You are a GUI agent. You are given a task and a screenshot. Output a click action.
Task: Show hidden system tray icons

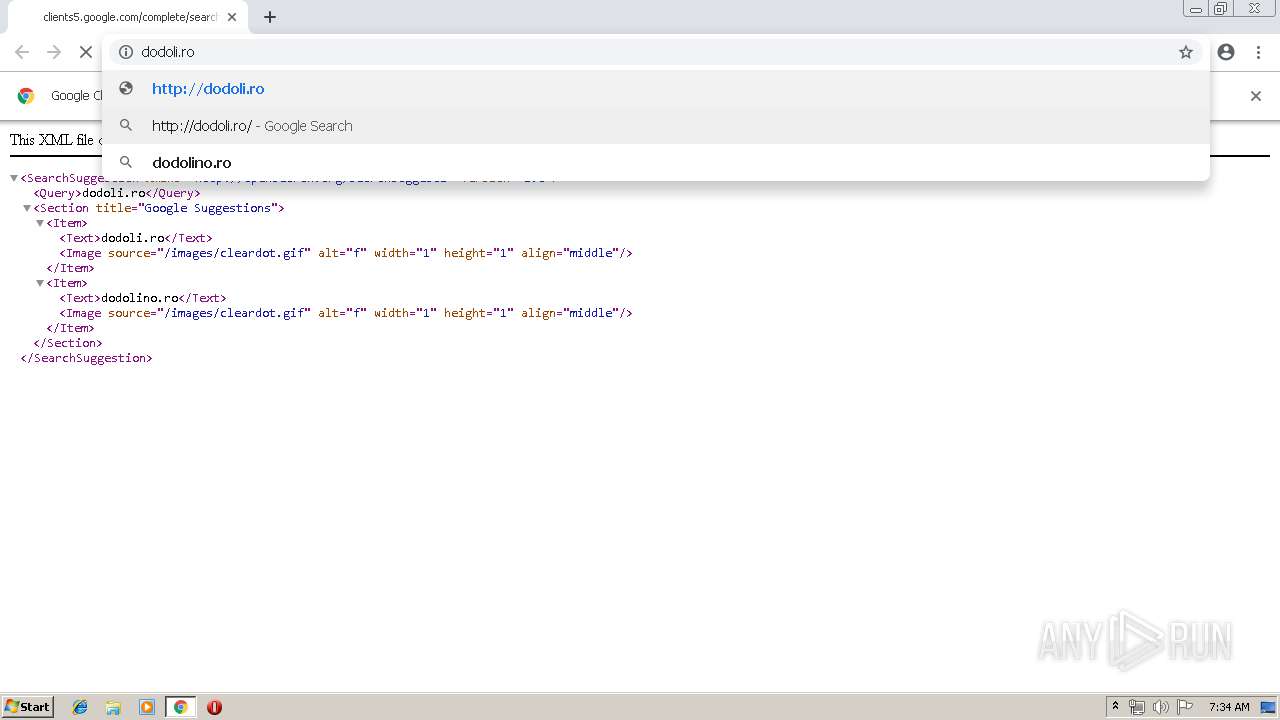coord(1116,707)
